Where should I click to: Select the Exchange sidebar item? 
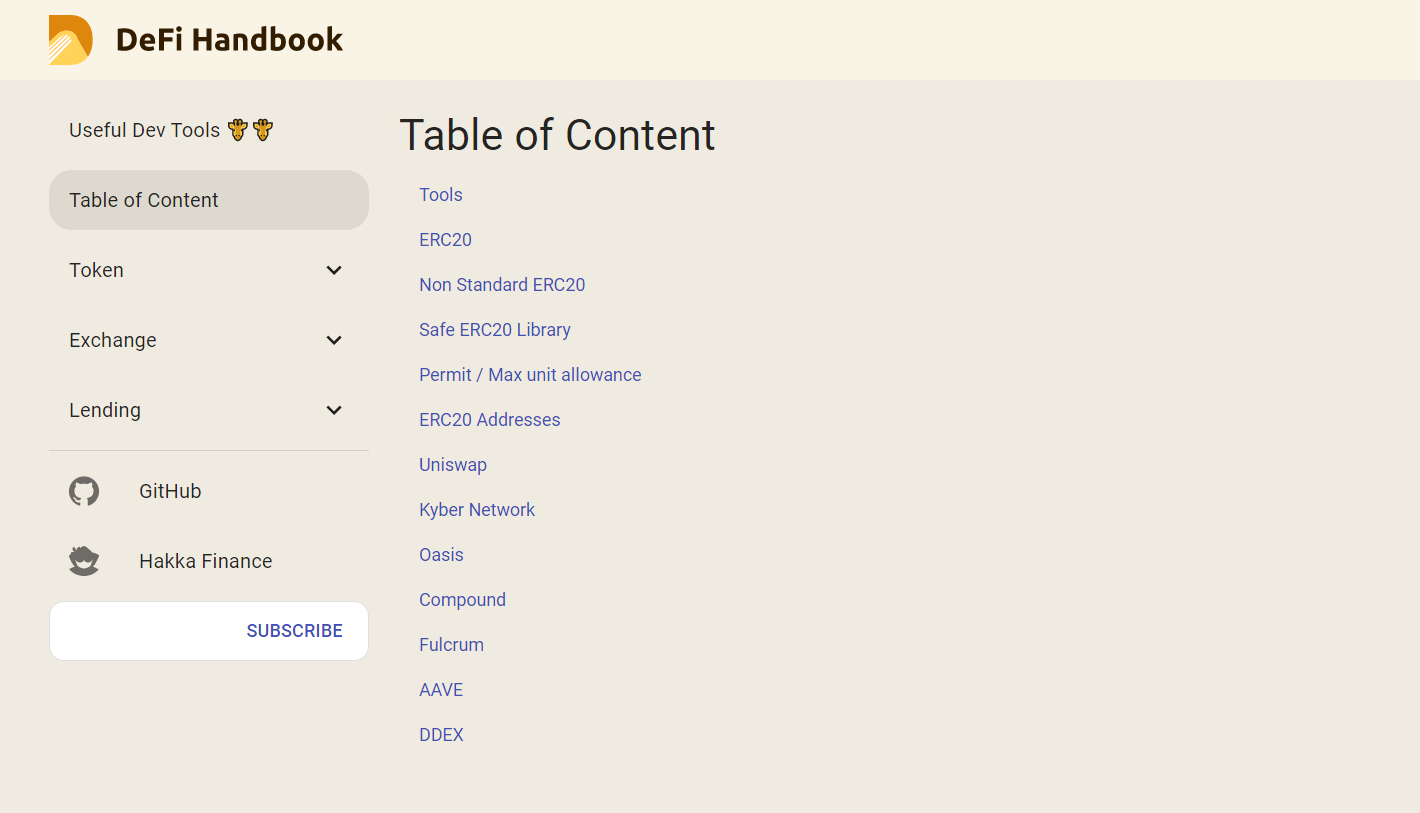click(x=209, y=340)
